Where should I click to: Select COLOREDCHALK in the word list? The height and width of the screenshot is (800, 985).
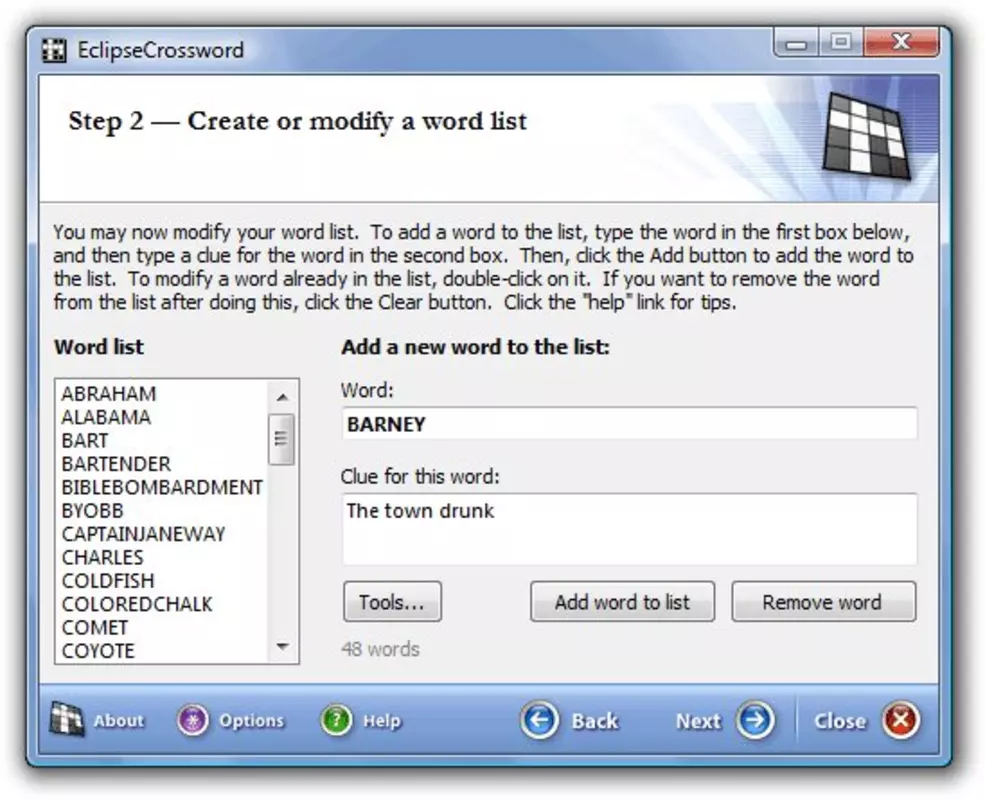(x=137, y=604)
